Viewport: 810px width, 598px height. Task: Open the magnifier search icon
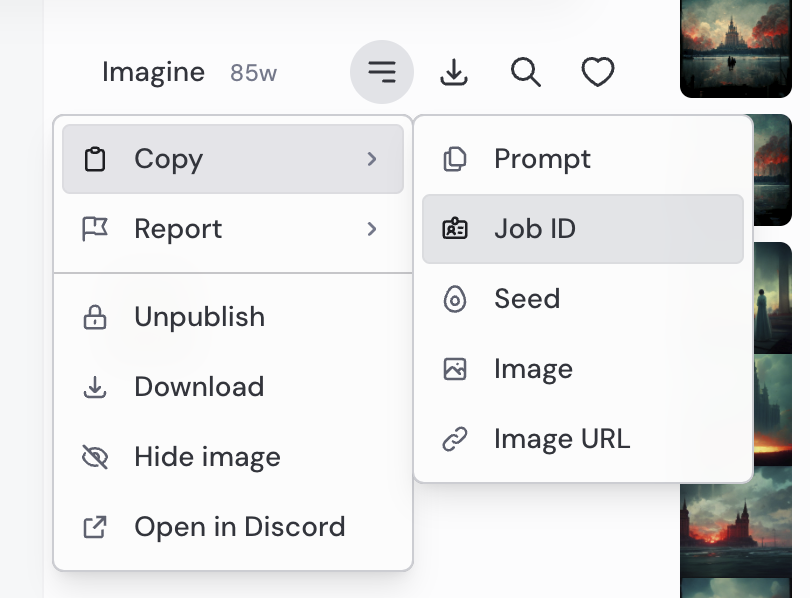[526, 72]
